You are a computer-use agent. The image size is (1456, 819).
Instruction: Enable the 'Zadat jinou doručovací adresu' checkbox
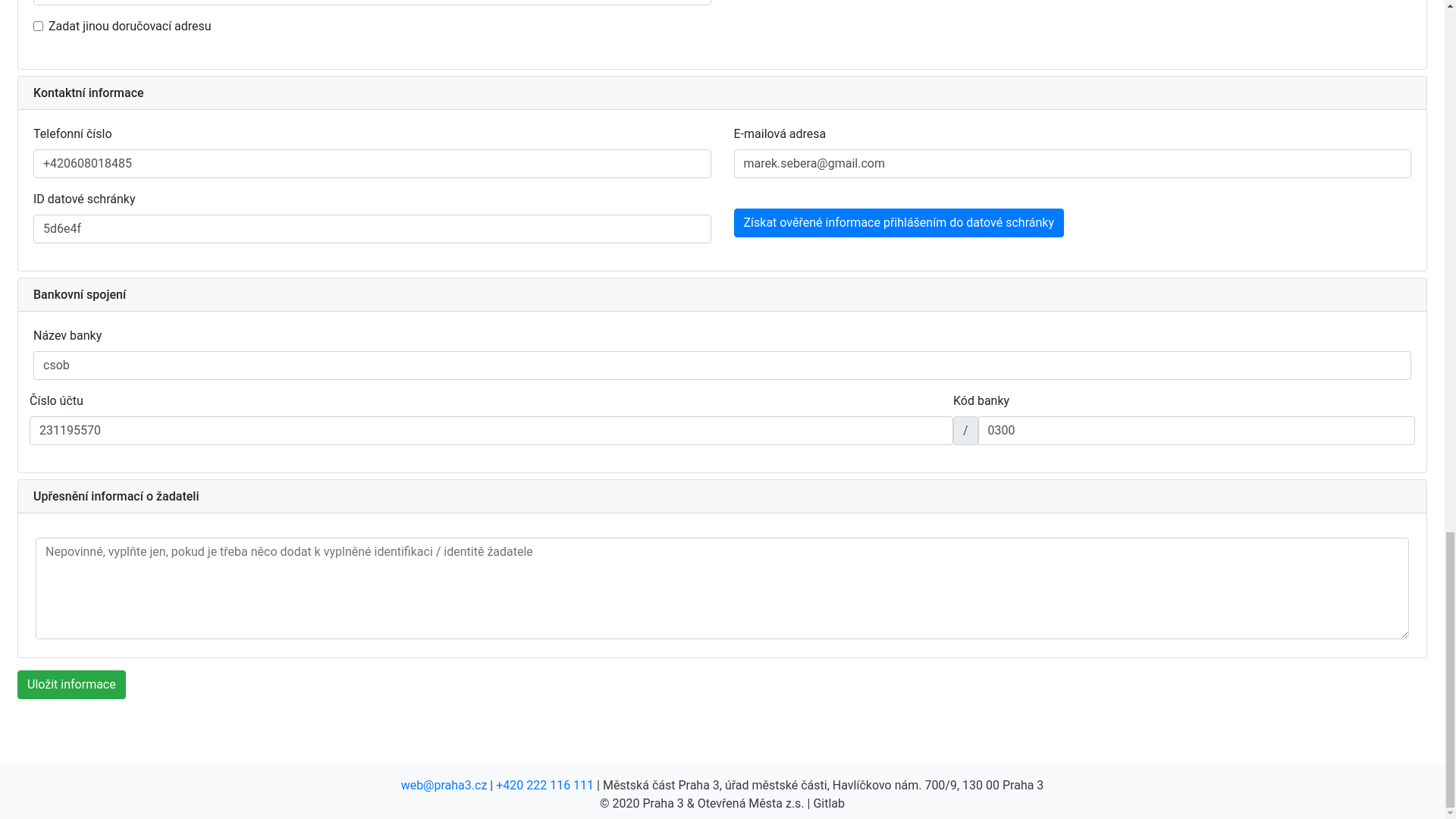pos(38,27)
